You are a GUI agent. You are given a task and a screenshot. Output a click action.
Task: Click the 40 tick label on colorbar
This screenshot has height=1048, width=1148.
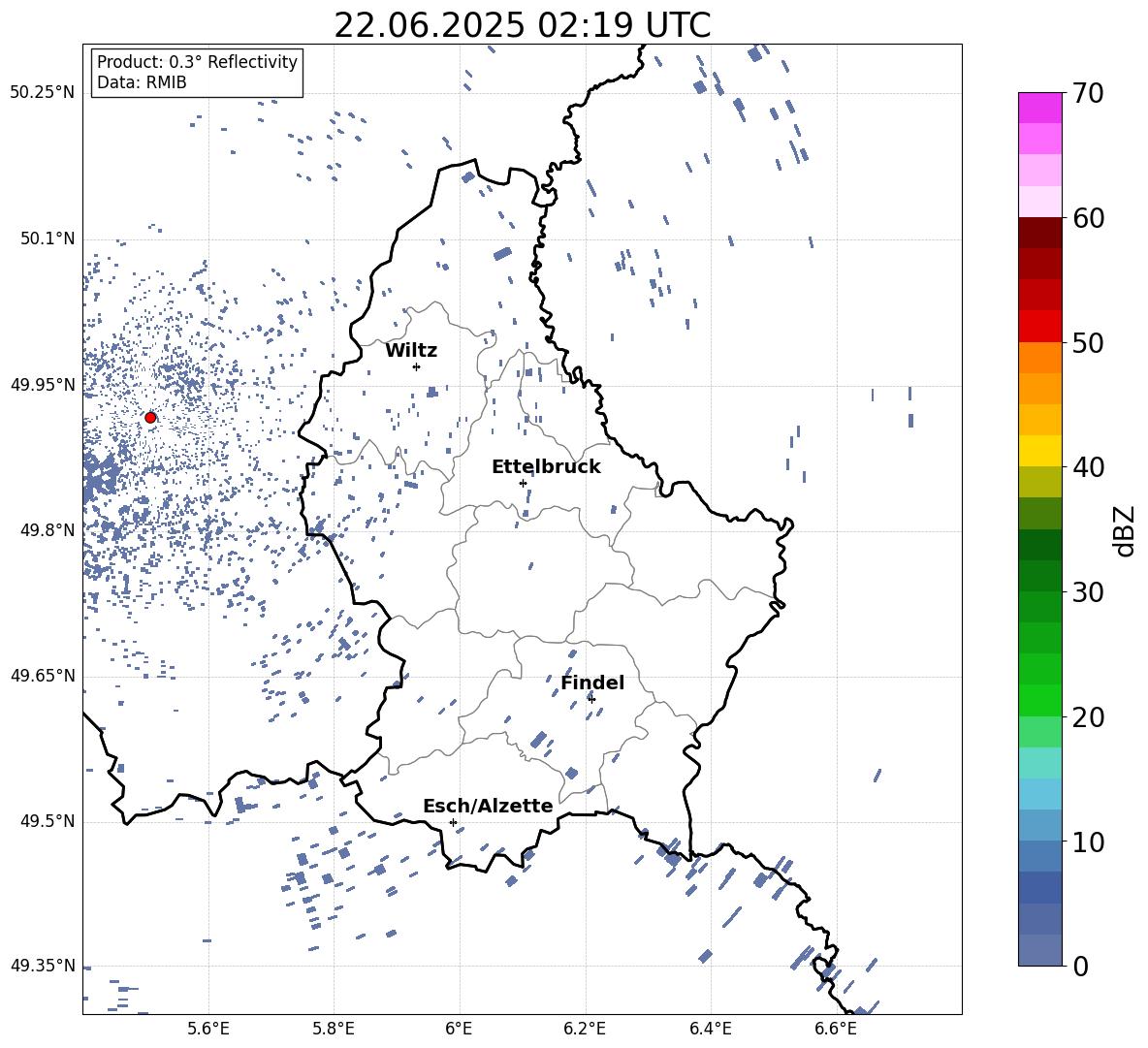1088,467
